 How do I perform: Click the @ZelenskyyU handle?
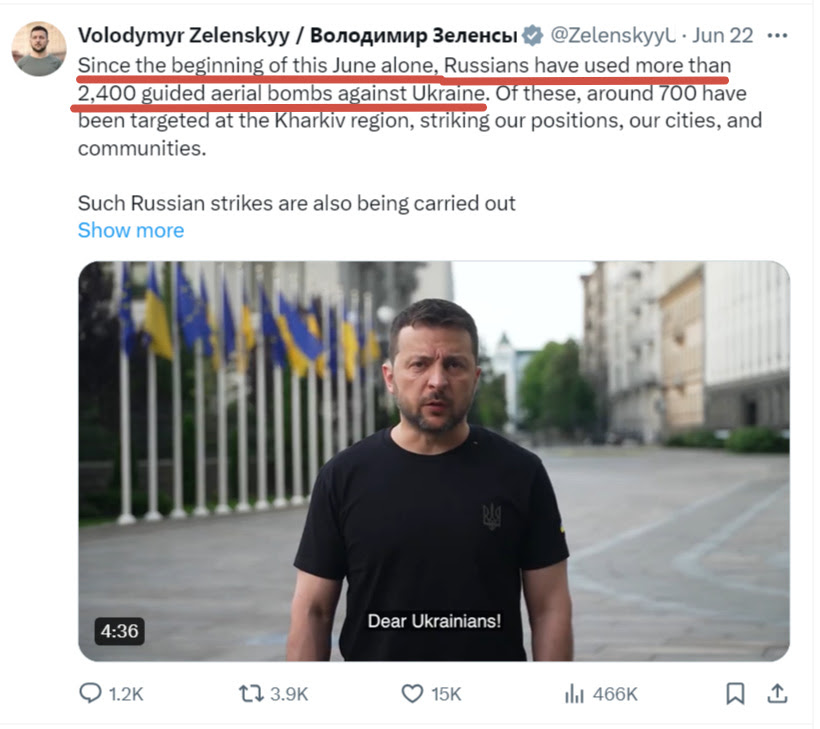[610, 35]
